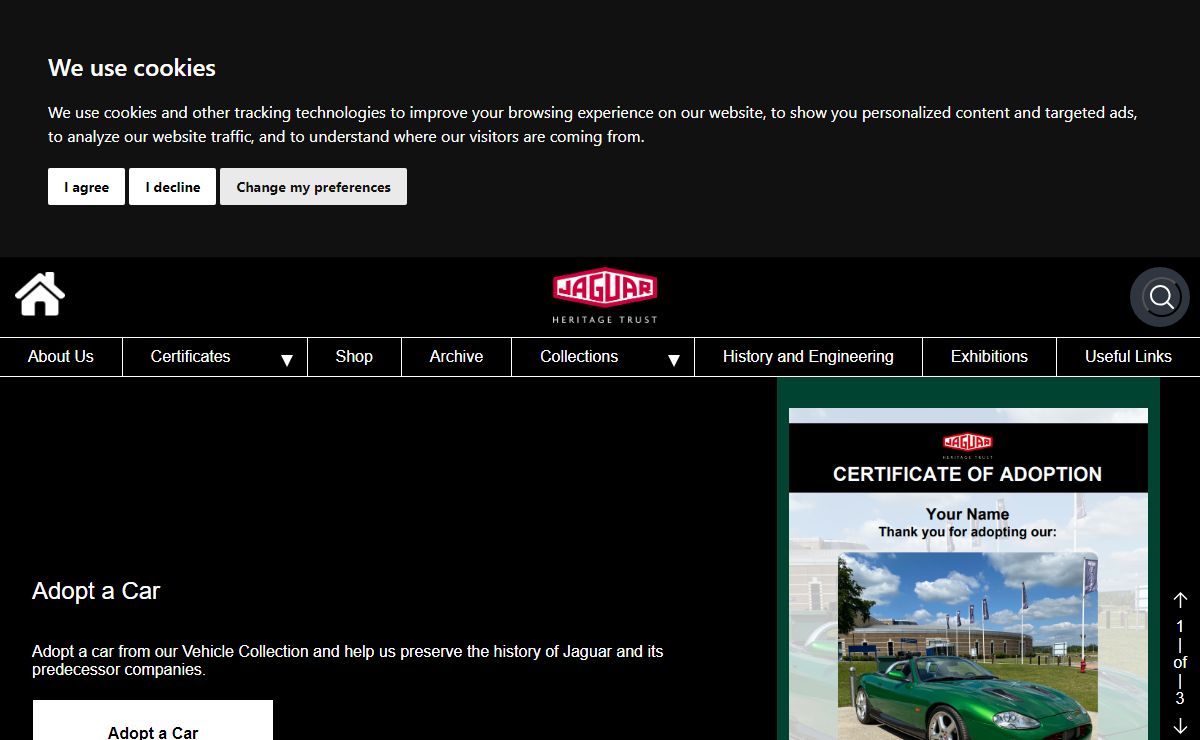Click the Adopt a Car button
Screen dimensions: 1200x740
click(153, 721)
